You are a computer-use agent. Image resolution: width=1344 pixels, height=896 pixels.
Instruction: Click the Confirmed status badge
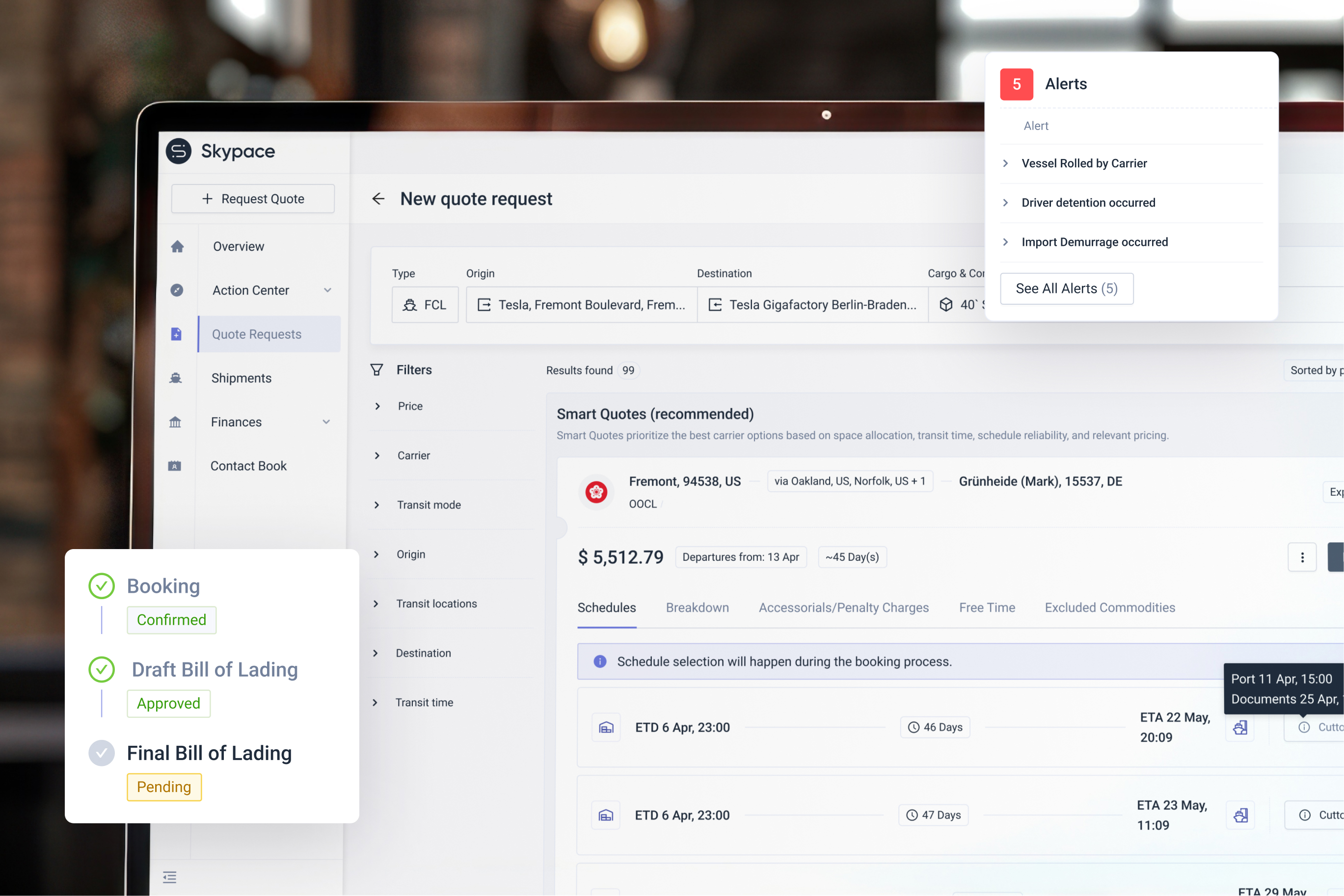pyautogui.click(x=171, y=620)
